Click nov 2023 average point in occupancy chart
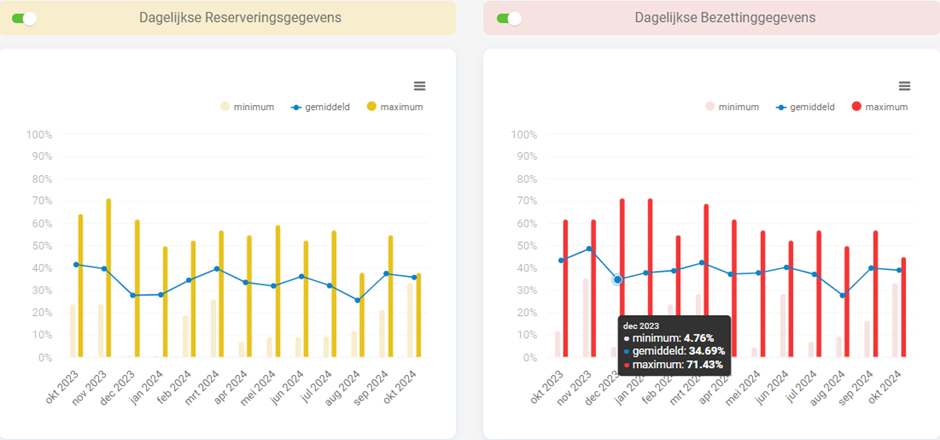This screenshot has width=940, height=440. 590,249
